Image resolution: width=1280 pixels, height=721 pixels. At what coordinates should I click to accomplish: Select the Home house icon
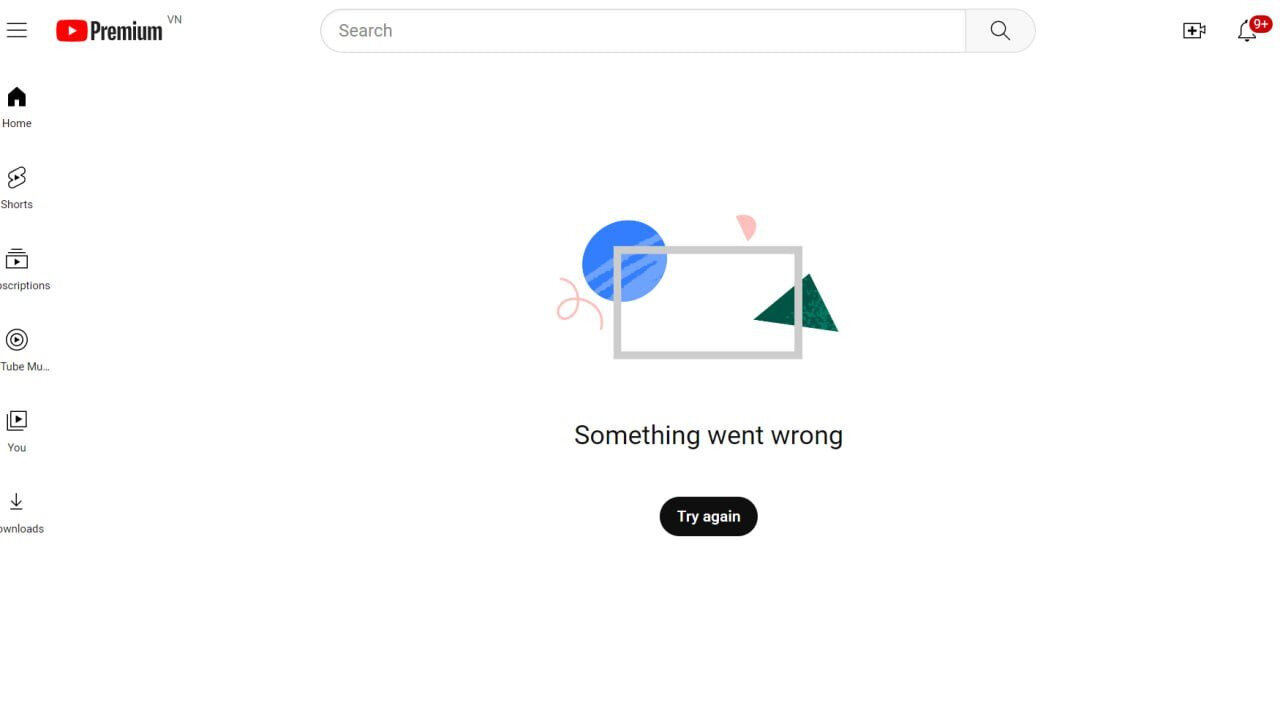tap(17, 97)
